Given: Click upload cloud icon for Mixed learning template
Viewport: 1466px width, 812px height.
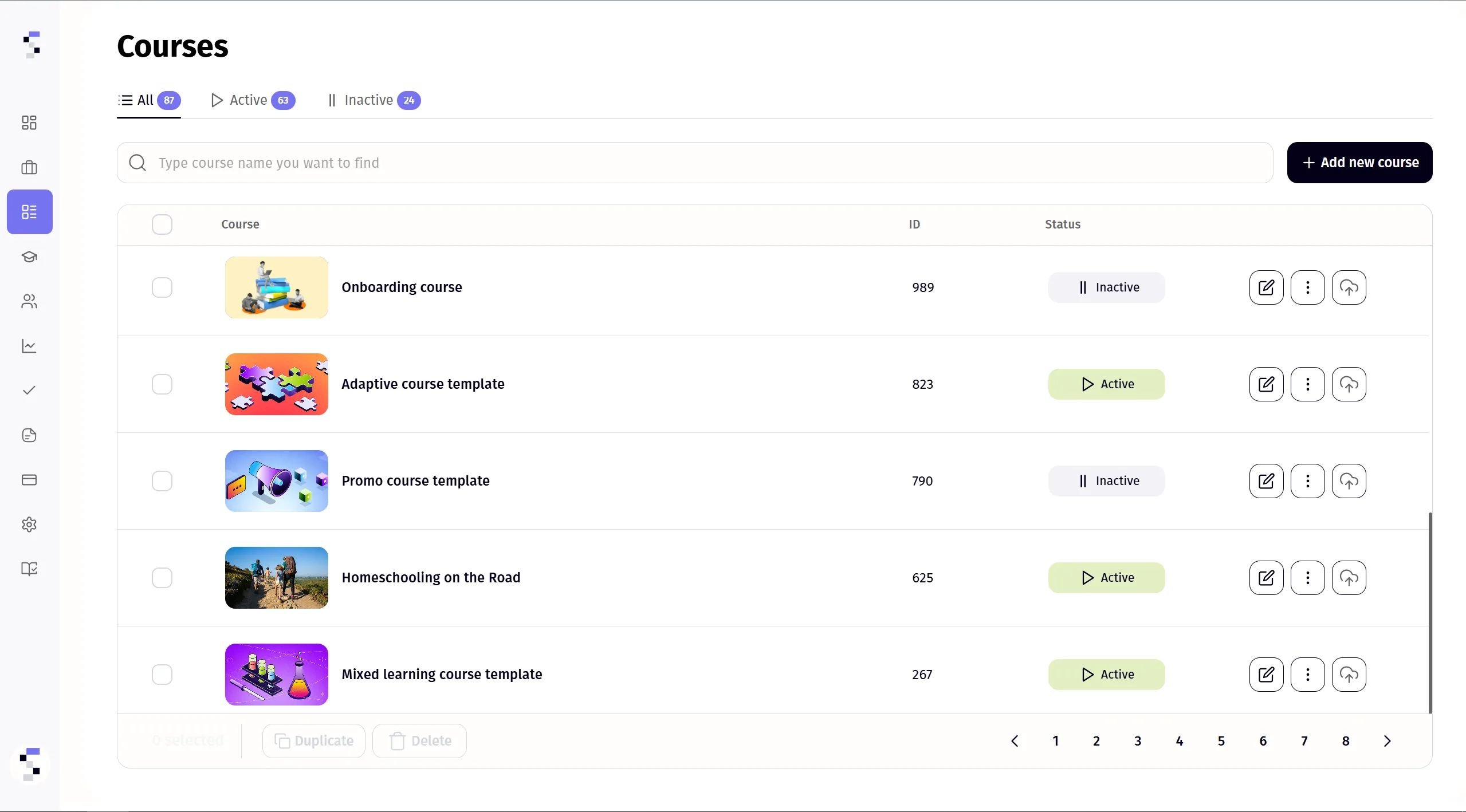Looking at the screenshot, I should click(x=1349, y=675).
